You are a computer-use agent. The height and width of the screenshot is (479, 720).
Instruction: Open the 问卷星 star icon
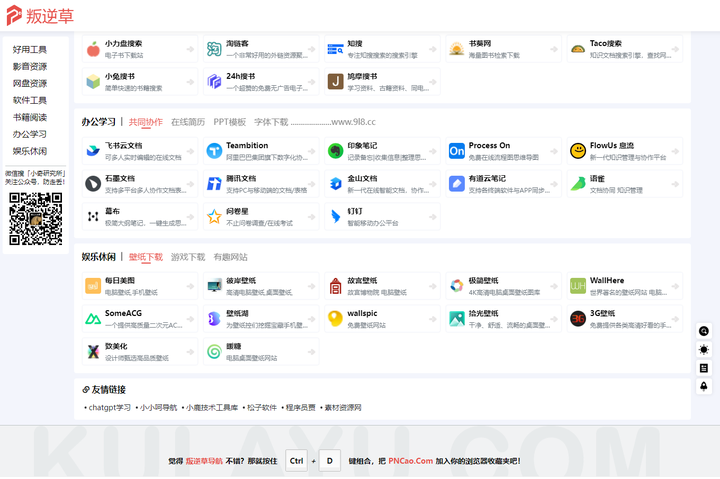(214, 216)
